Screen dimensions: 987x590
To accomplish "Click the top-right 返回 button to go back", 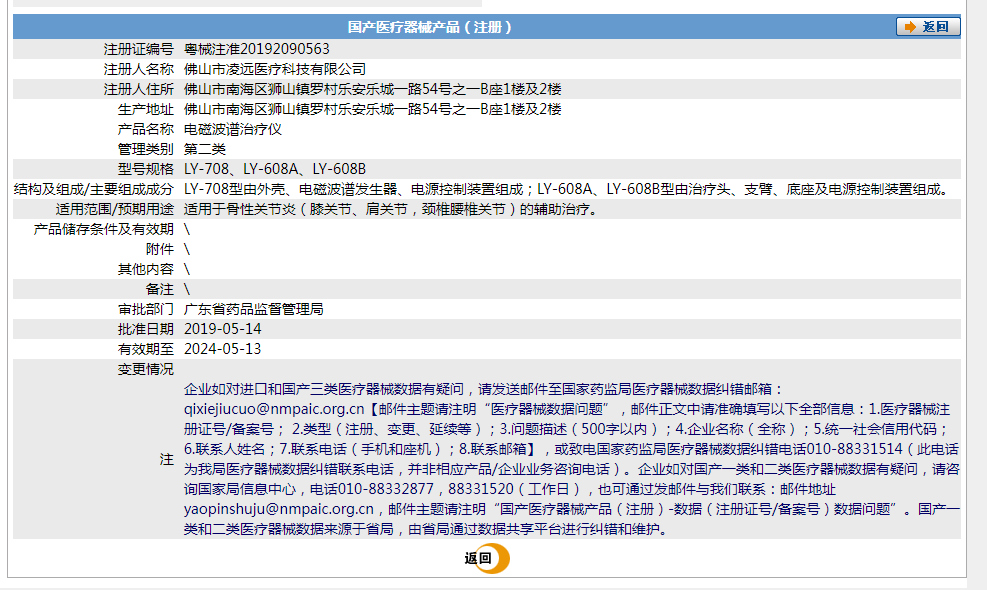I will pyautogui.click(x=927, y=25).
